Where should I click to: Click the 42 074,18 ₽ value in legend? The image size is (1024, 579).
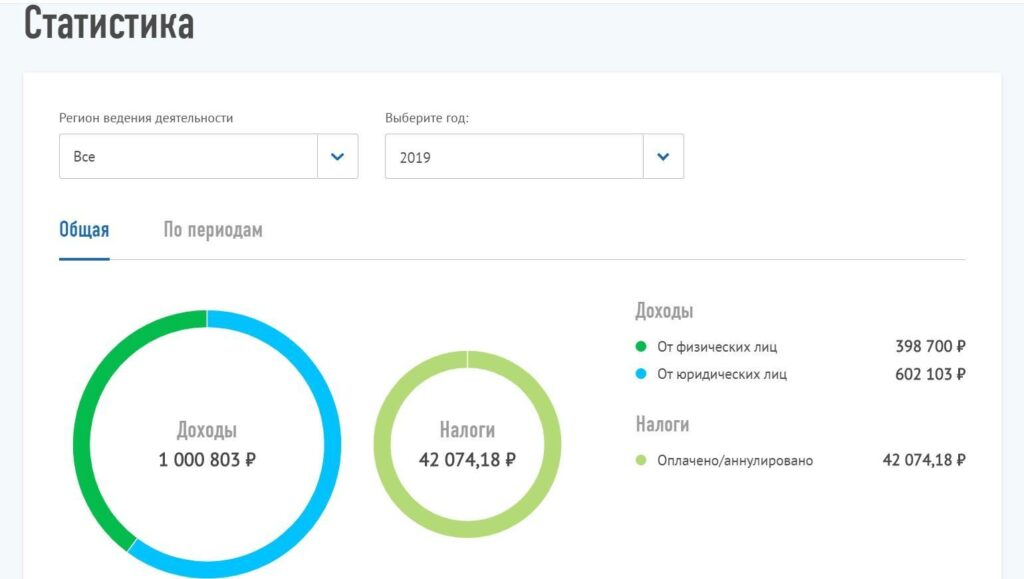coord(924,460)
